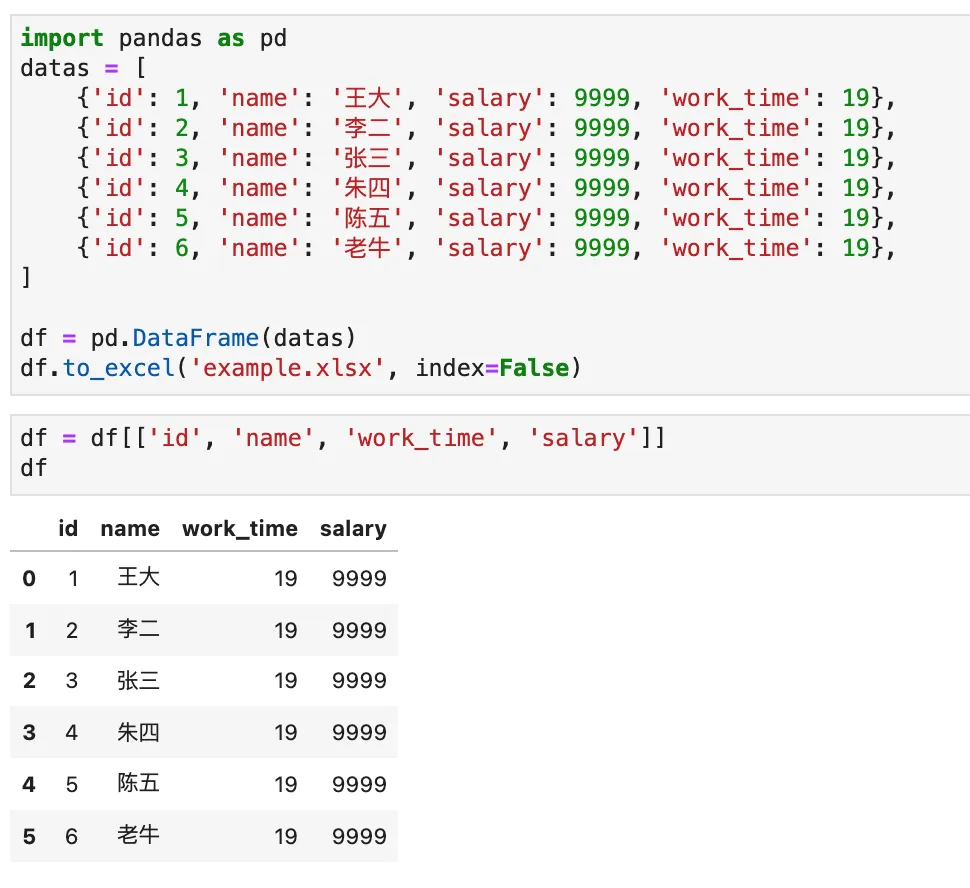Viewport: 970px width, 888px height.
Task: Click the 'example.xlsx' string in to_excel call
Action: coord(288,369)
